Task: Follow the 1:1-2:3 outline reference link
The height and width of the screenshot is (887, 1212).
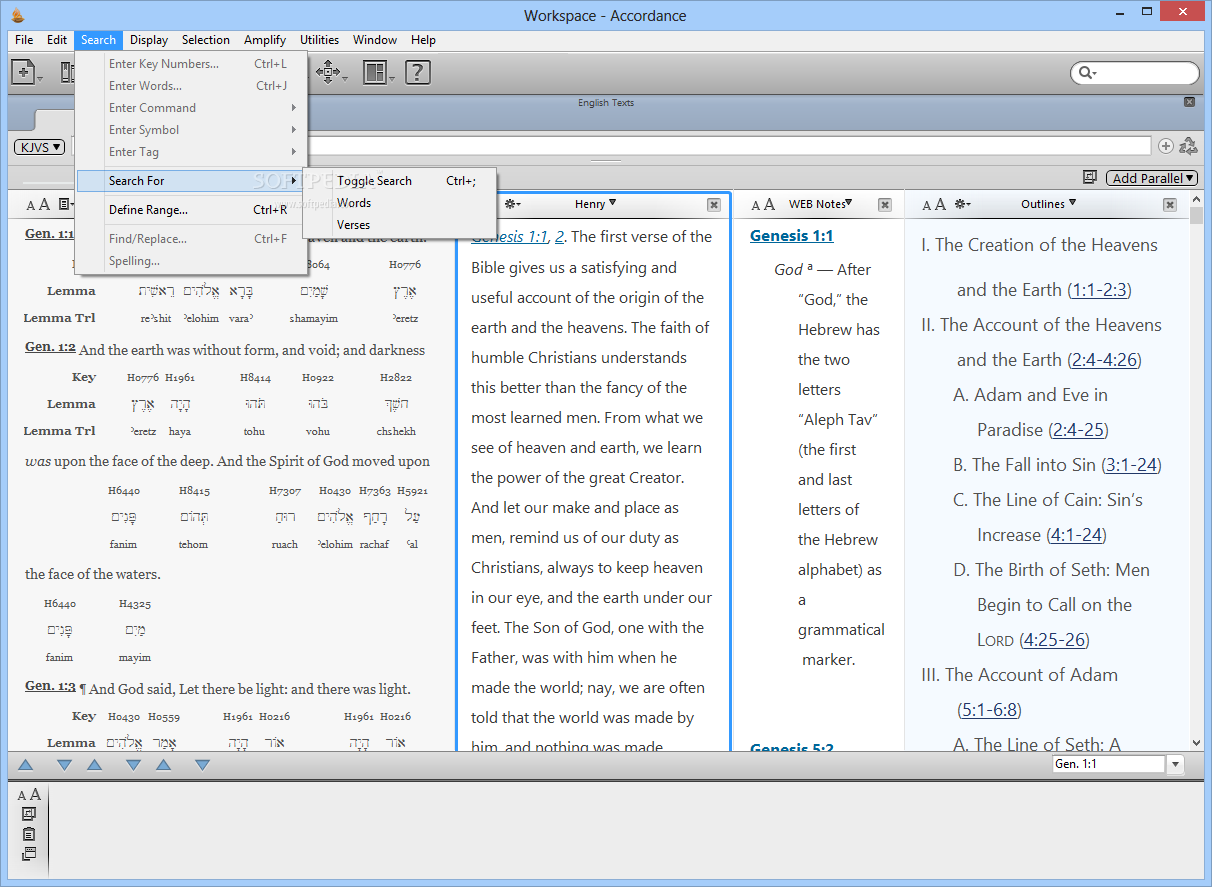Action: pyautogui.click(x=1099, y=290)
